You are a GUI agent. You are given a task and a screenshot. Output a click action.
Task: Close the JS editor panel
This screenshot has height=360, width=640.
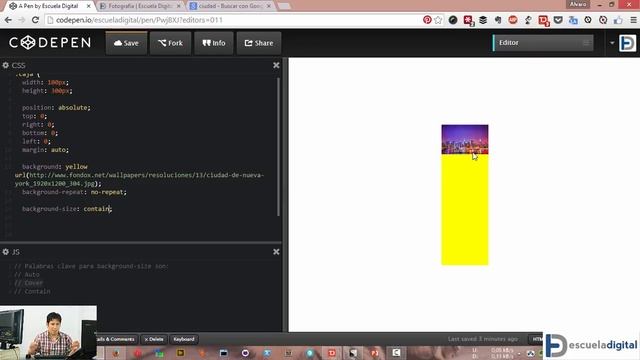276,252
